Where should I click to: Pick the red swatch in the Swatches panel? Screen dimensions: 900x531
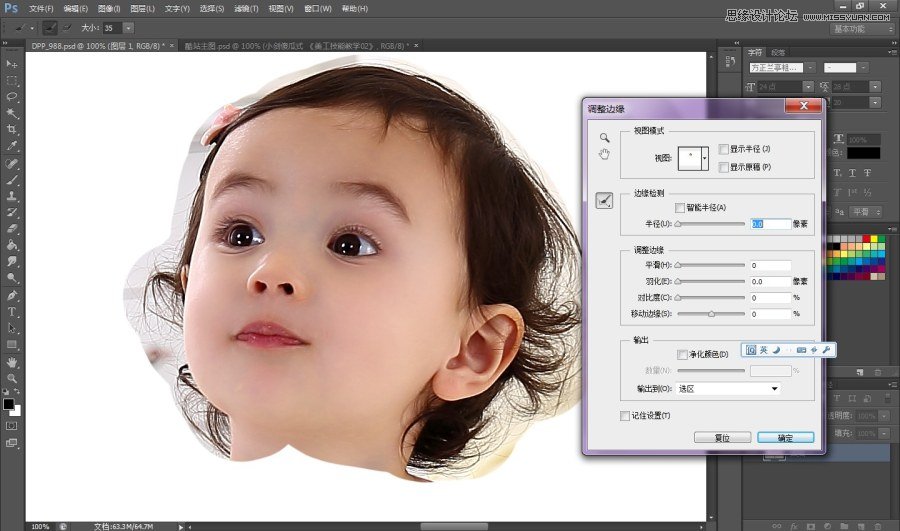(866, 239)
